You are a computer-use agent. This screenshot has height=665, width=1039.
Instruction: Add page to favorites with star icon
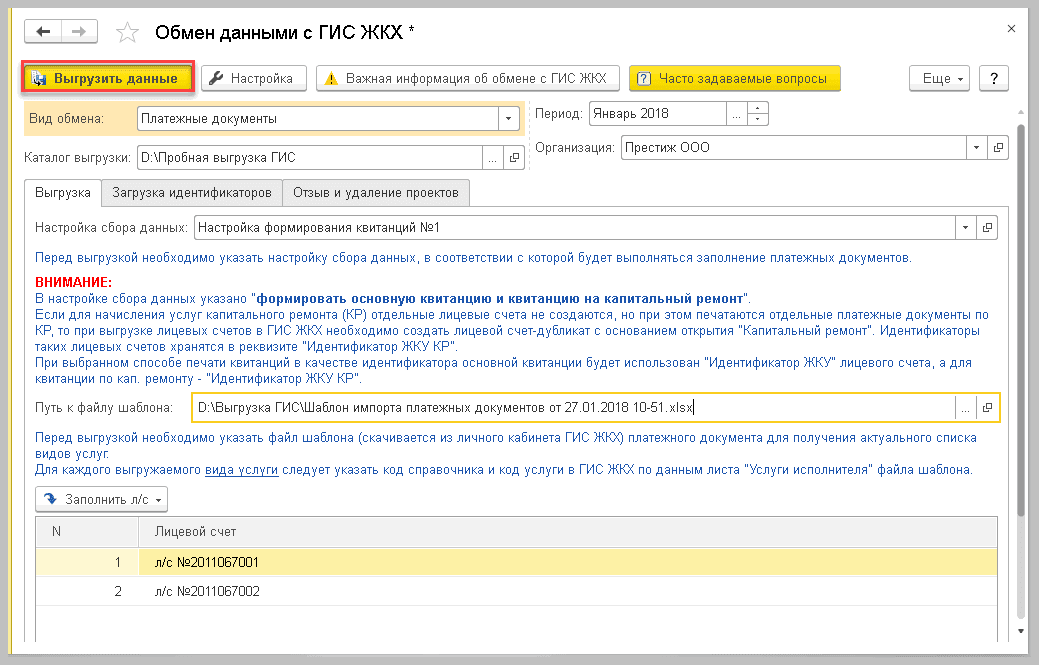[127, 33]
